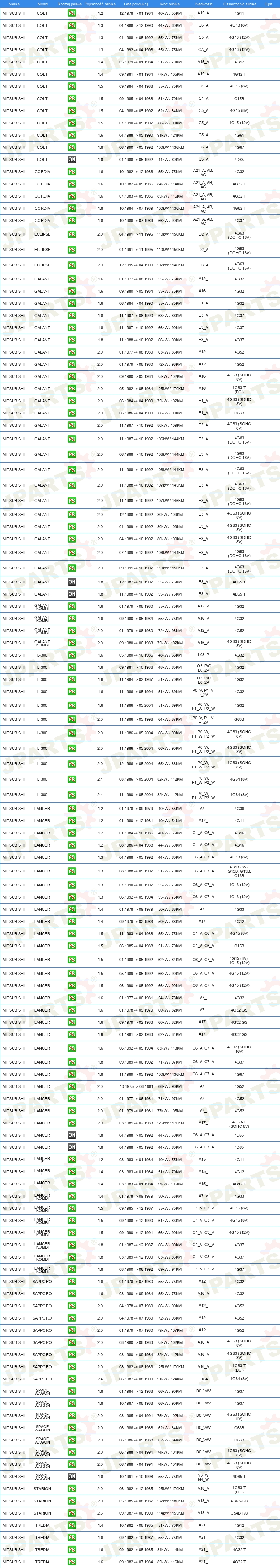Click the 61kW / 83KM power in LANCER KOMBI row
Viewport: 280px width, 1568px height.
point(170,1221)
